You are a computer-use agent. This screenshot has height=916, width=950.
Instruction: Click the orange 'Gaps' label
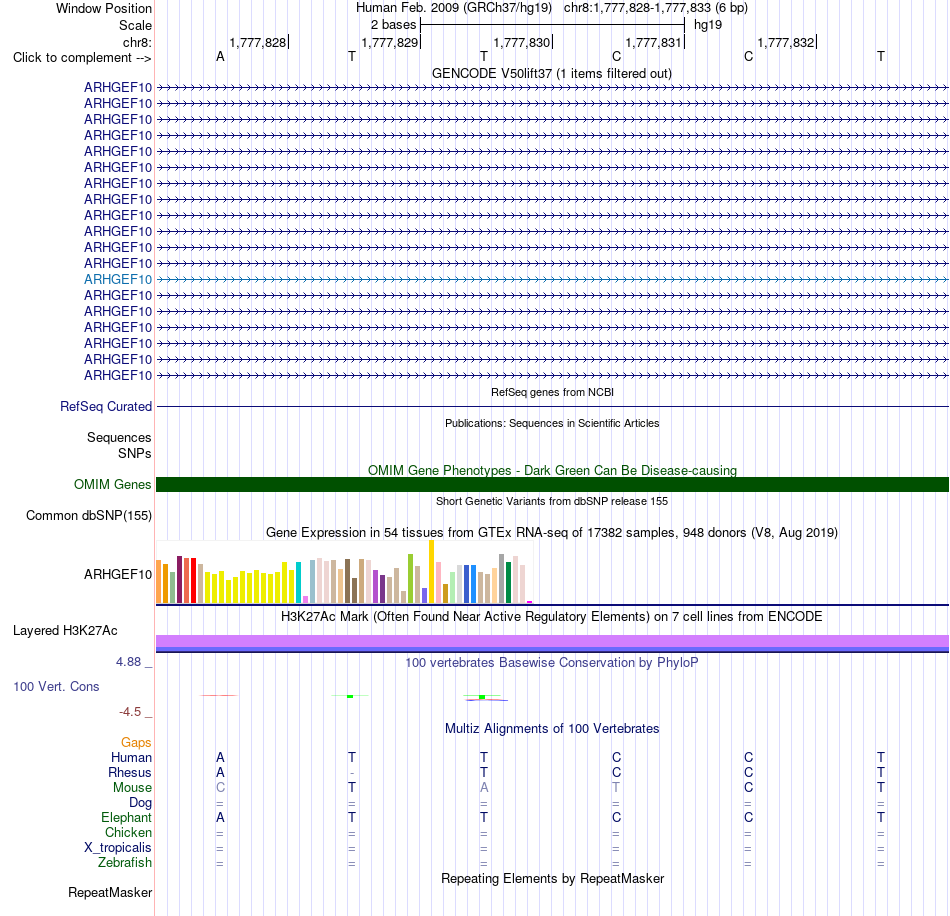[136, 743]
